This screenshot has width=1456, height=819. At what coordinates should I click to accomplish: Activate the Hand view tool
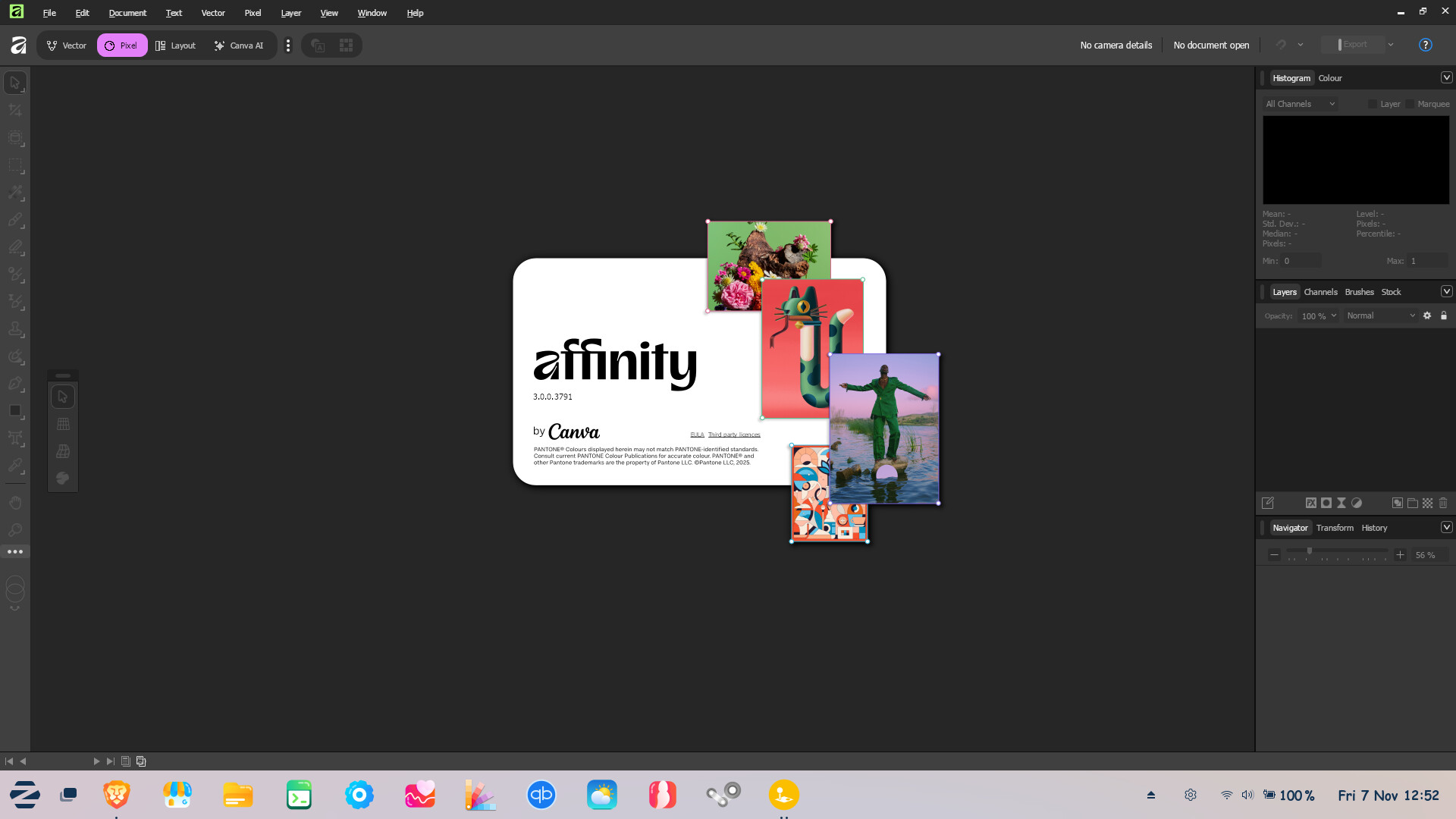tap(14, 503)
